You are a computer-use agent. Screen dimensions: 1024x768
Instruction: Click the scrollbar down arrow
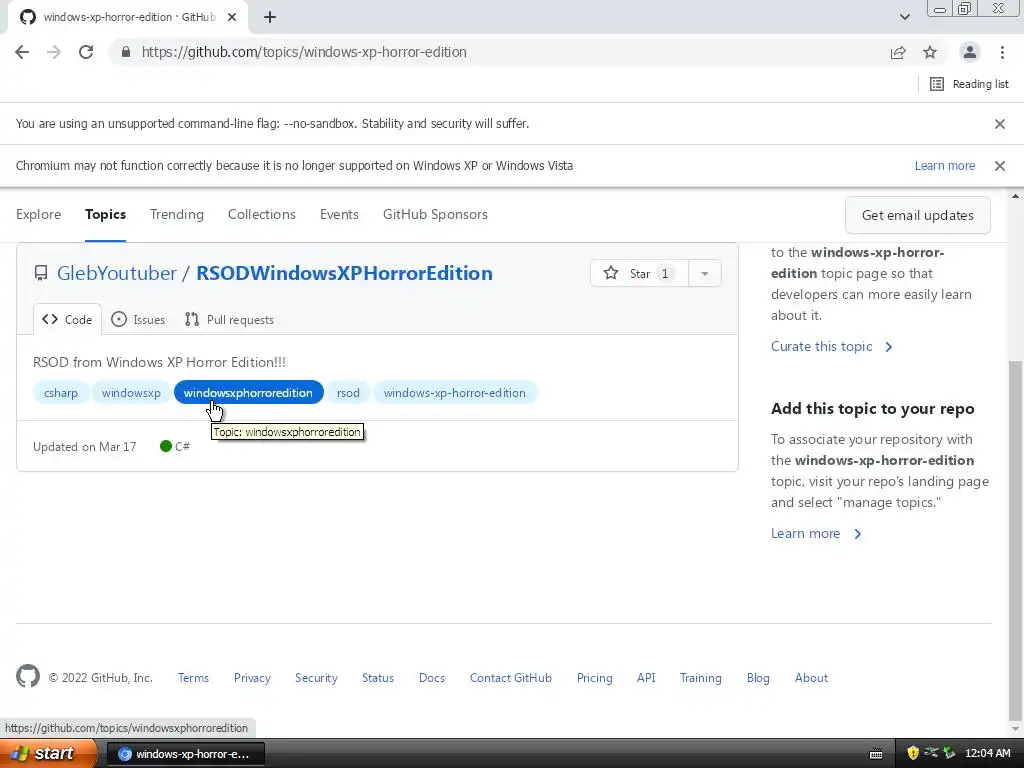pos(1016,729)
